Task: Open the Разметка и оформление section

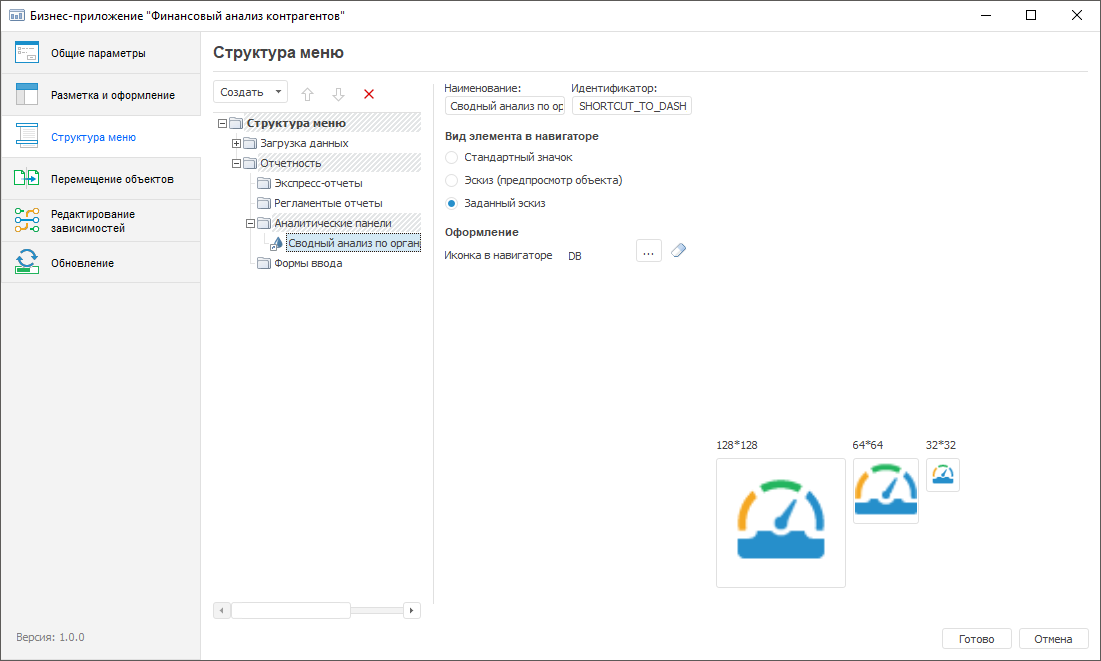Action: [100, 95]
